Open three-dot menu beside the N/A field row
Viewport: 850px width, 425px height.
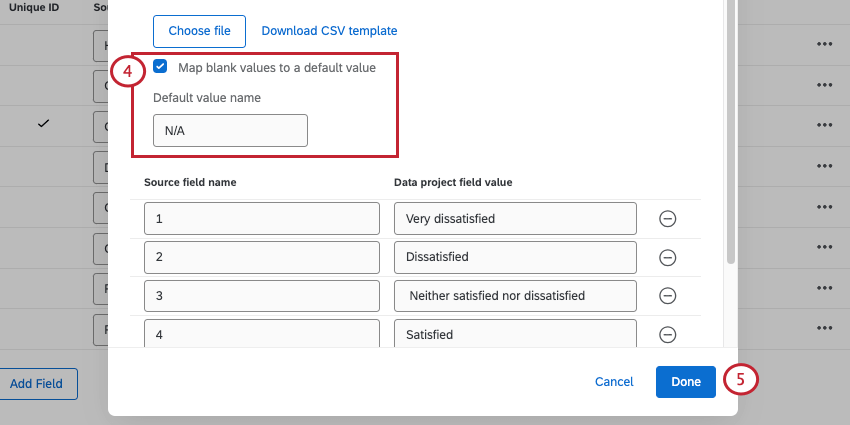[x=824, y=125]
